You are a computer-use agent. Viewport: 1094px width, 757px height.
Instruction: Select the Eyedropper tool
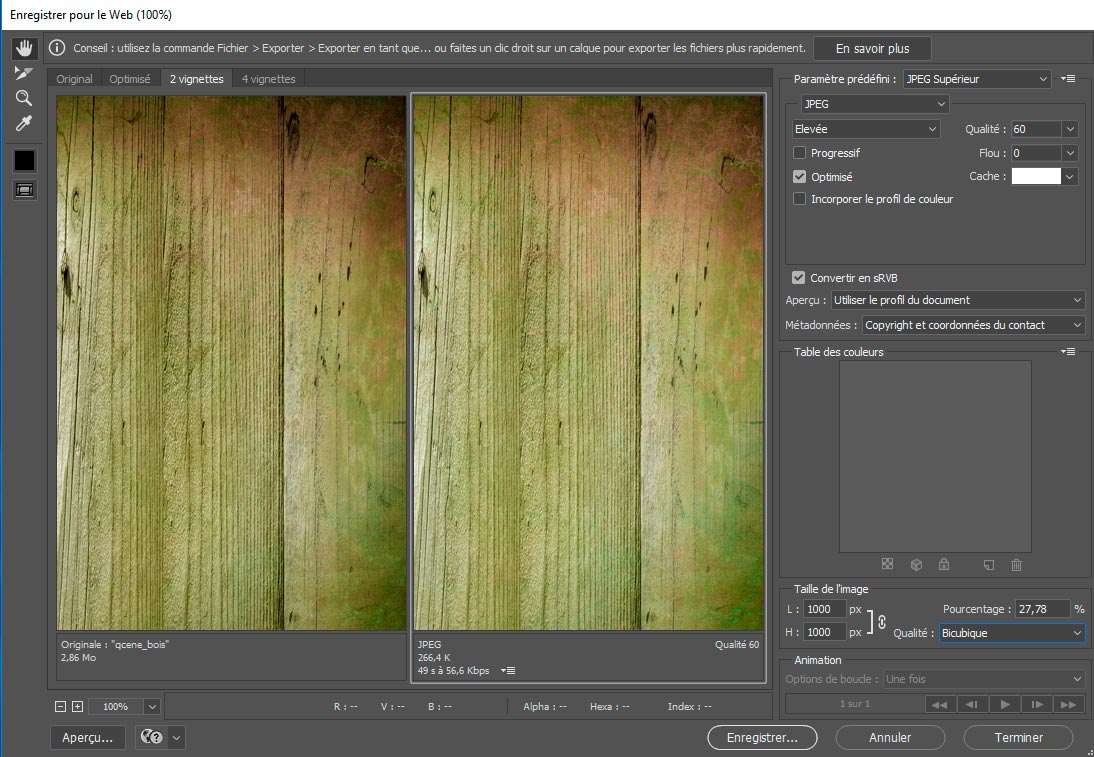tap(24, 124)
